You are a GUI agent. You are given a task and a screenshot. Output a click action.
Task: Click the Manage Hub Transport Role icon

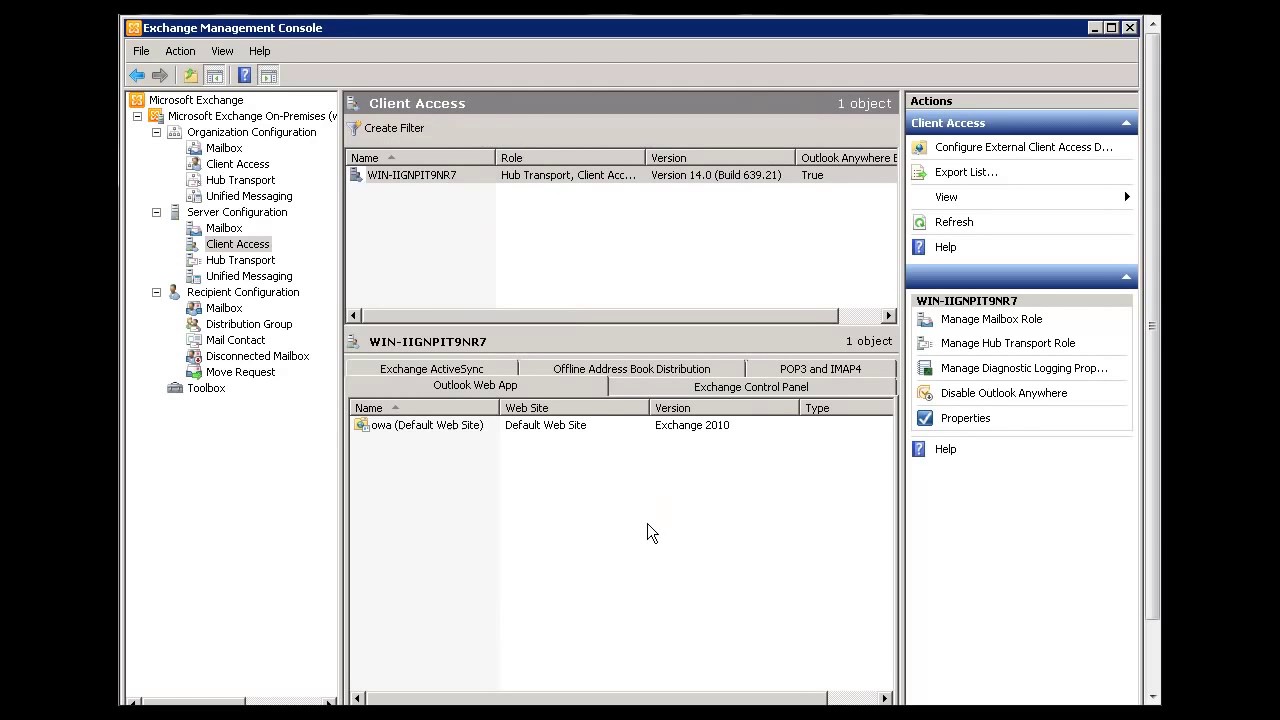pos(925,343)
